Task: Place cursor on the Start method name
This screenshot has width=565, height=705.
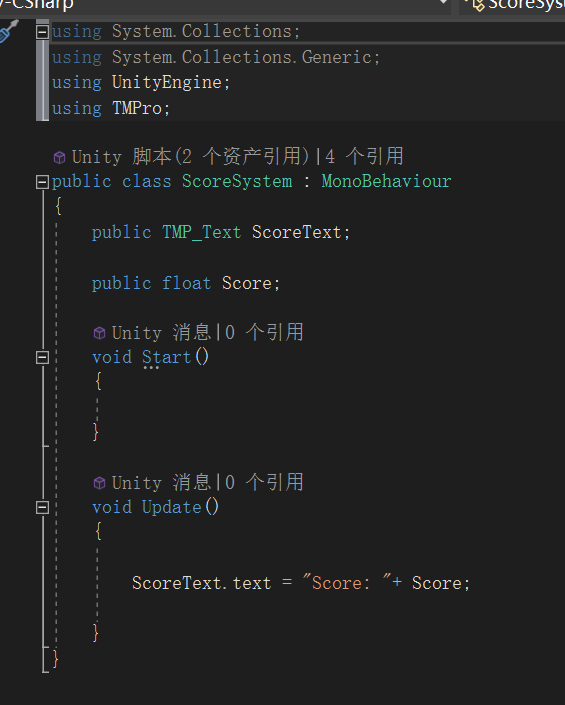Action: [x=166, y=357]
